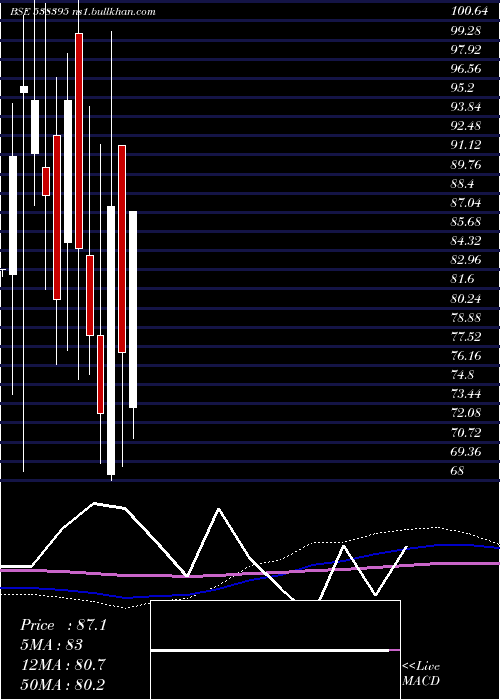This screenshot has width=500, height=700.
Task: Click the BSE ticker header text
Action: click(x=39, y=12)
